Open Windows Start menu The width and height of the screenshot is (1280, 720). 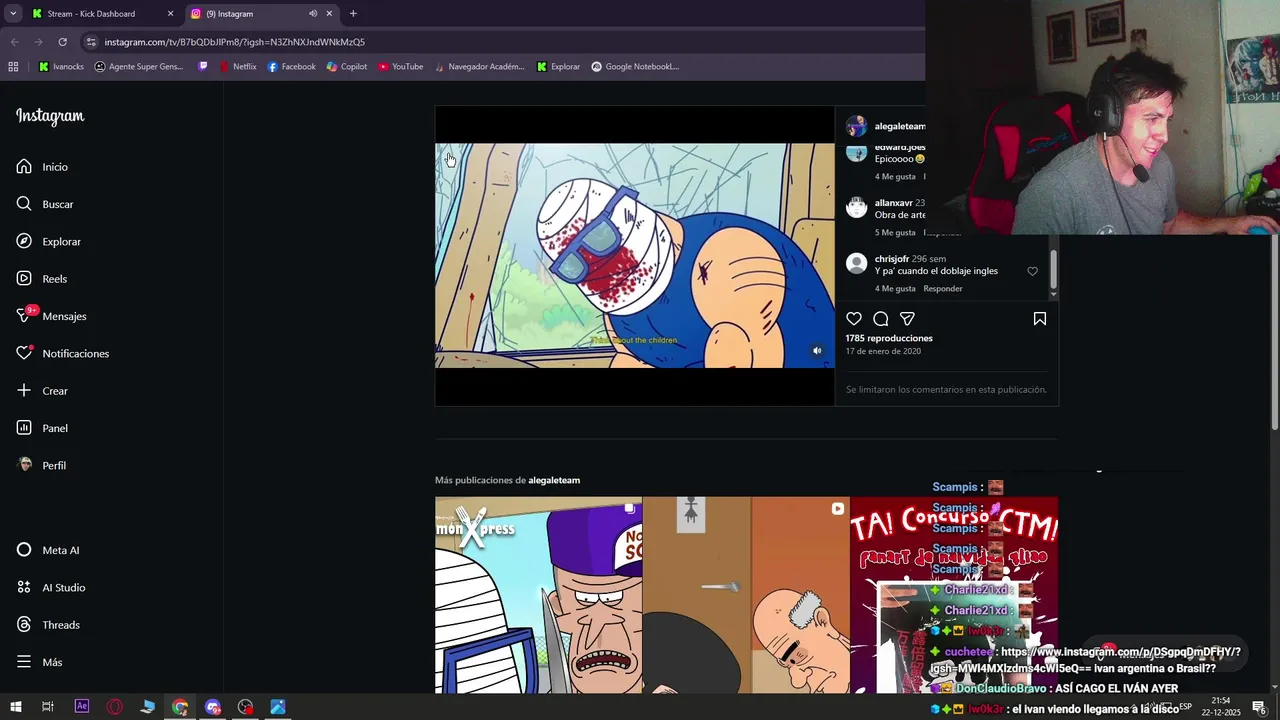[15, 707]
